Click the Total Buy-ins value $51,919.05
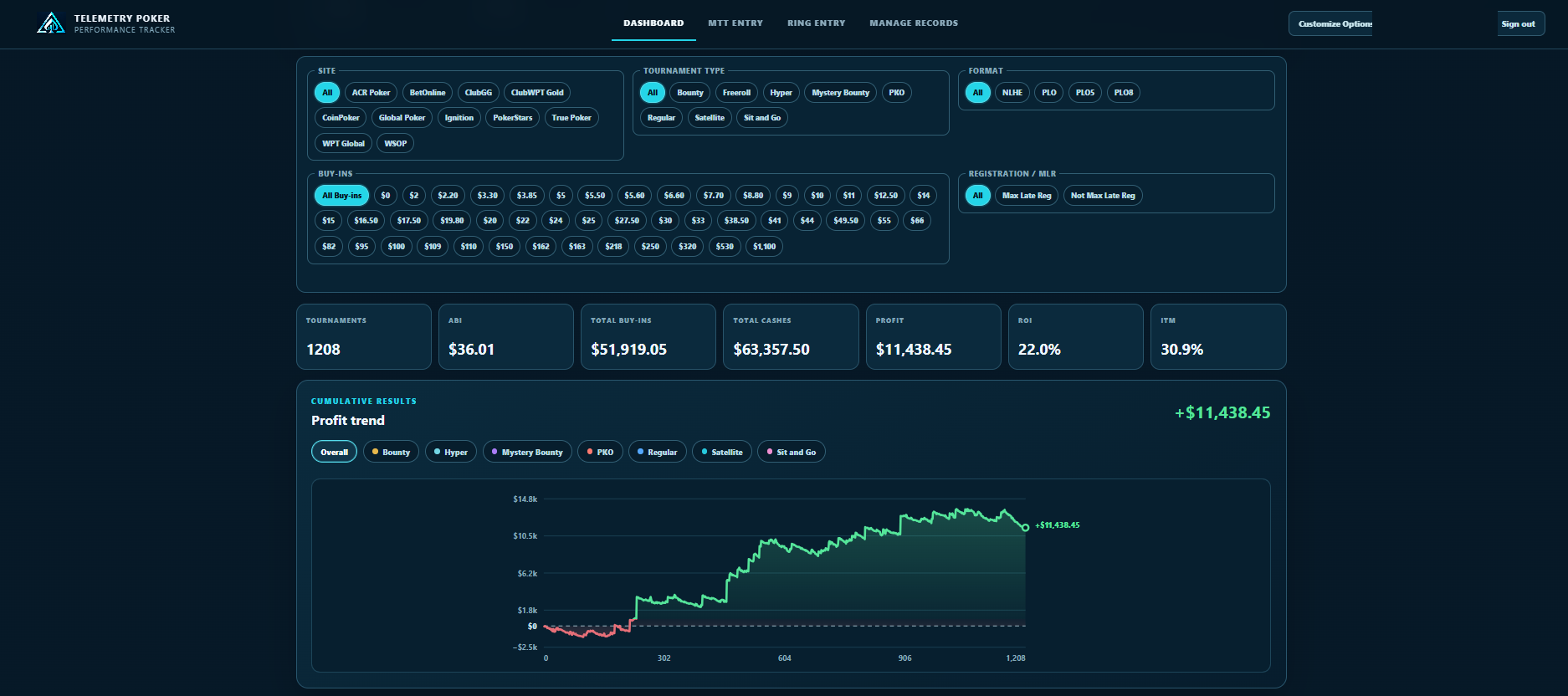1568x696 pixels. pyautogui.click(x=629, y=350)
